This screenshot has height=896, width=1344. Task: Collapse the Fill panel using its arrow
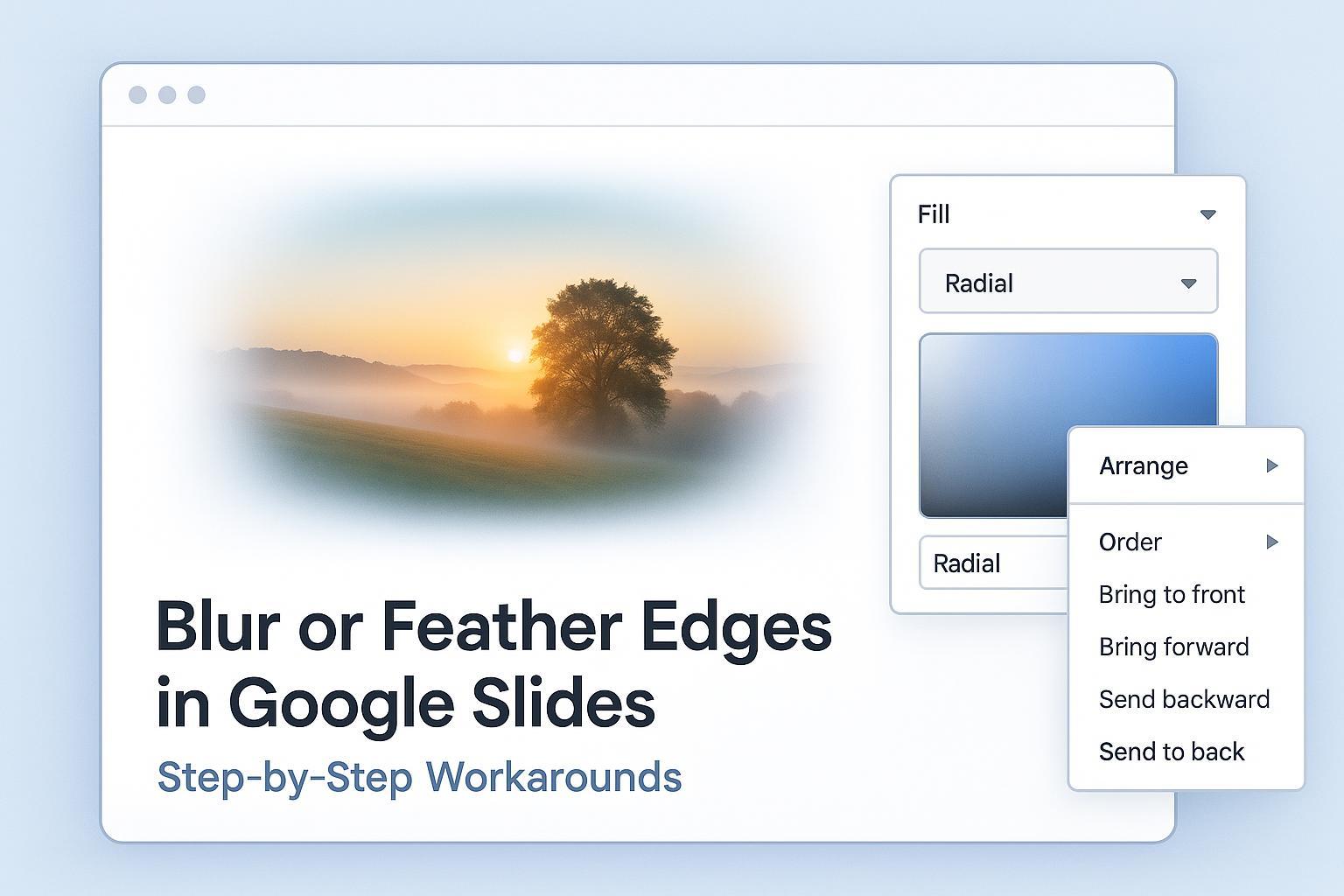click(x=1207, y=214)
